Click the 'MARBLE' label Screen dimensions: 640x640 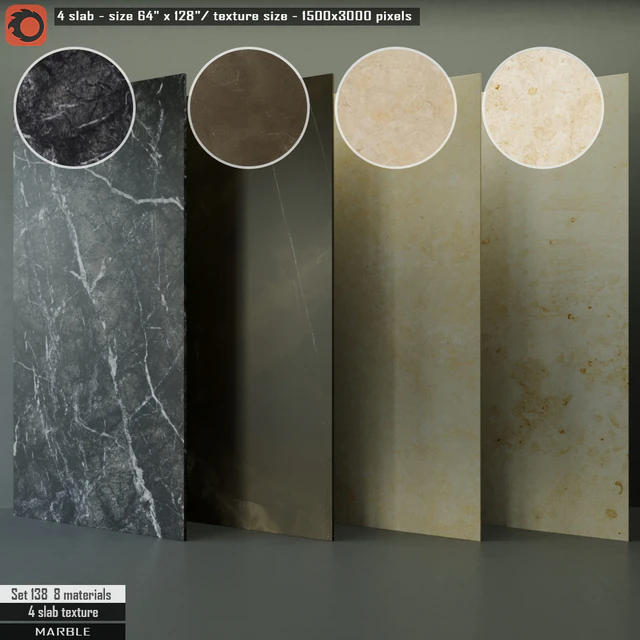[x=62, y=631]
